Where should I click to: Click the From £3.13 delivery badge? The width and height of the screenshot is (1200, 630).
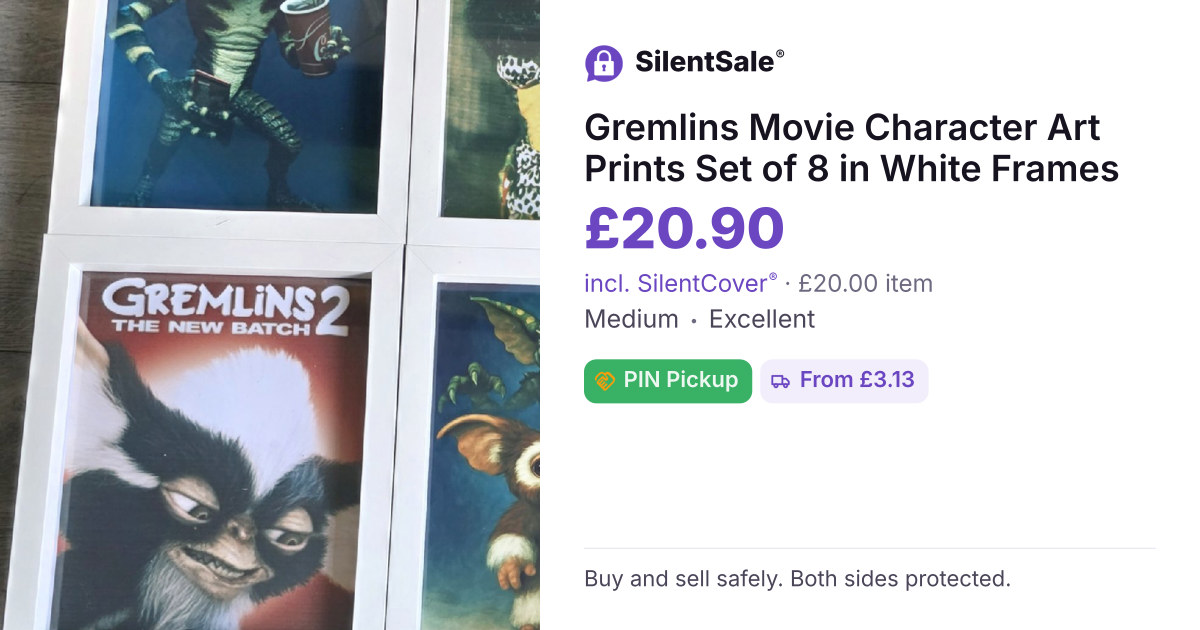[x=844, y=381]
